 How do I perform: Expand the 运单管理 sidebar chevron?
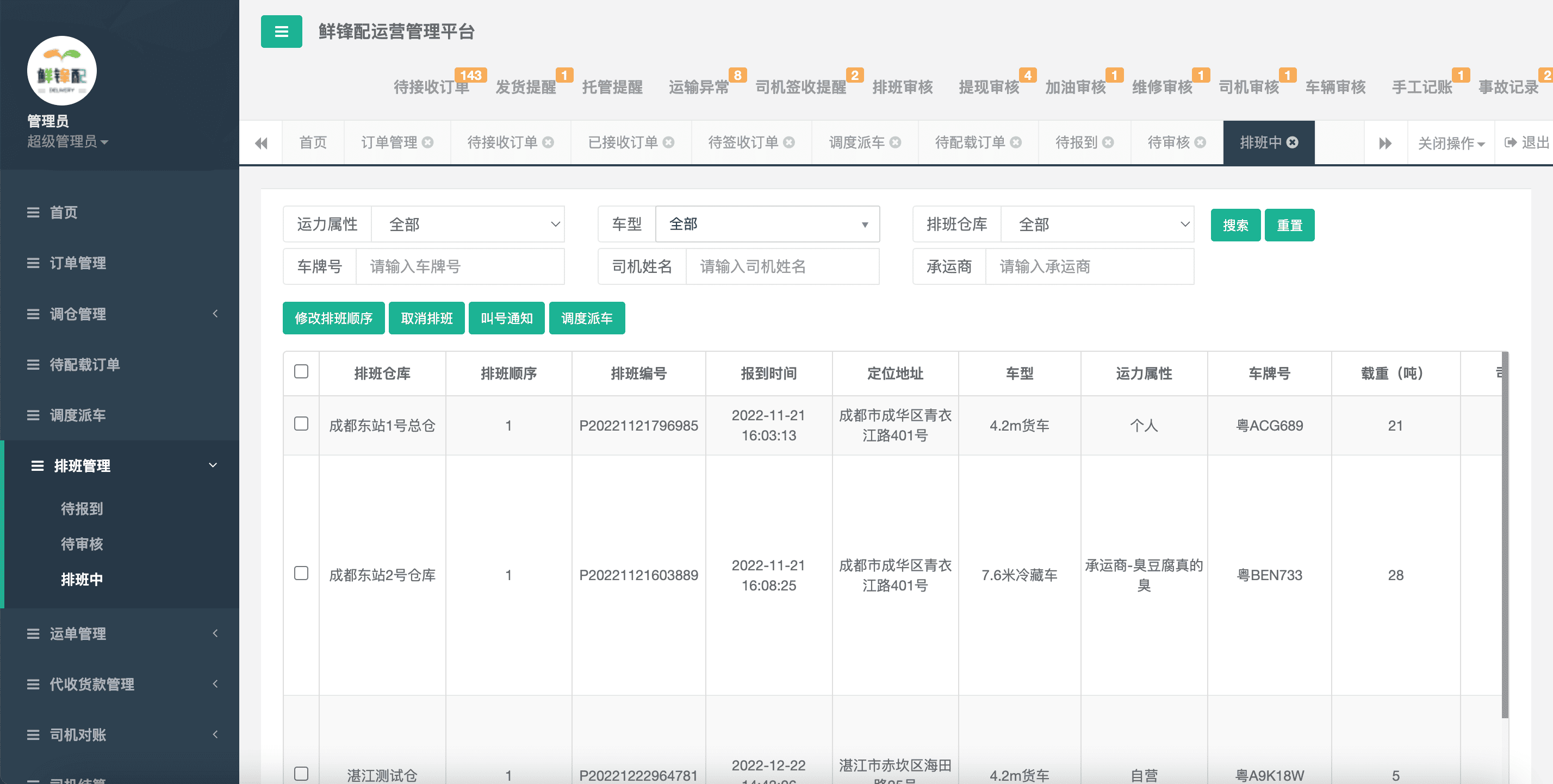(x=215, y=633)
